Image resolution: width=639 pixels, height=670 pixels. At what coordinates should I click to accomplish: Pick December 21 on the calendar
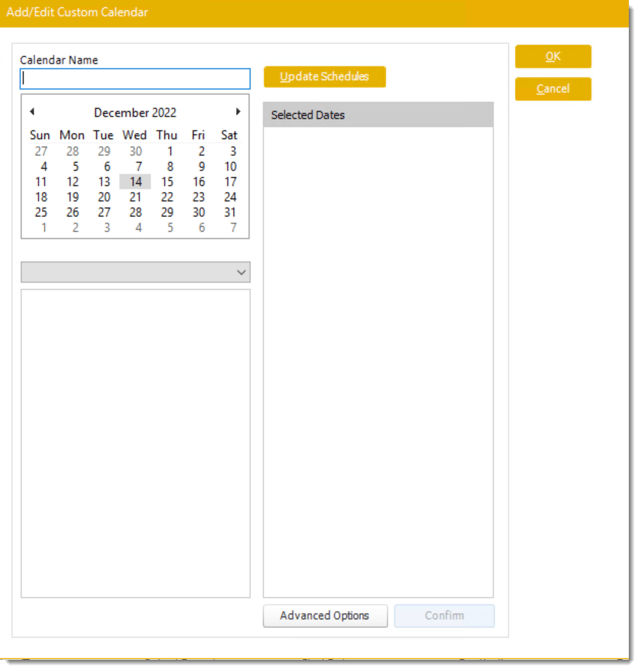(x=135, y=197)
